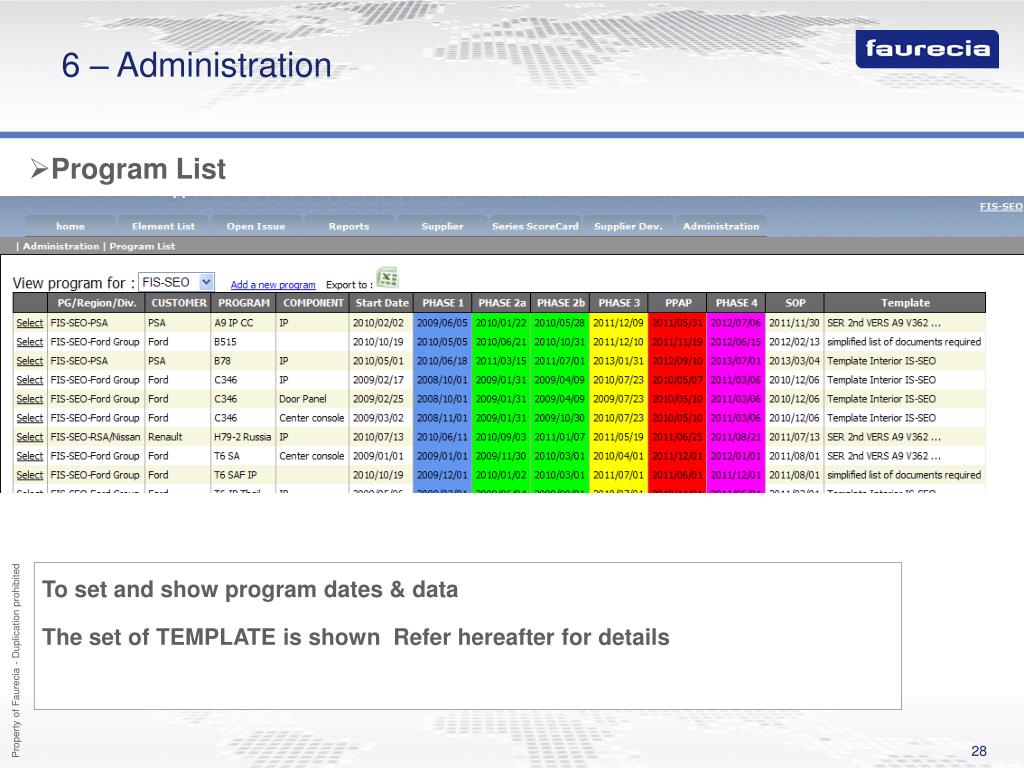Click the Template column header

coord(904,303)
